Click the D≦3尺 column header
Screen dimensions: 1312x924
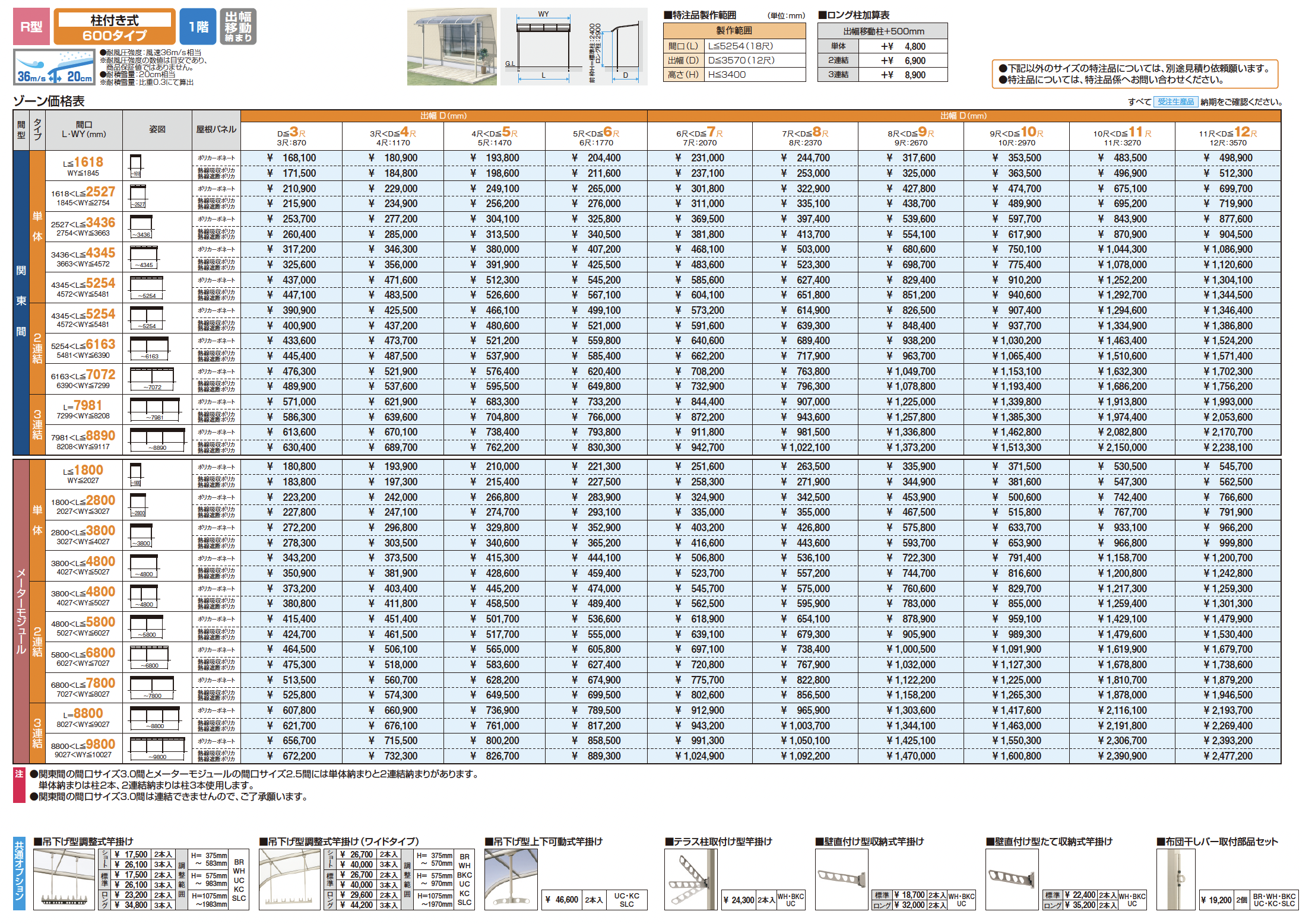tap(291, 136)
